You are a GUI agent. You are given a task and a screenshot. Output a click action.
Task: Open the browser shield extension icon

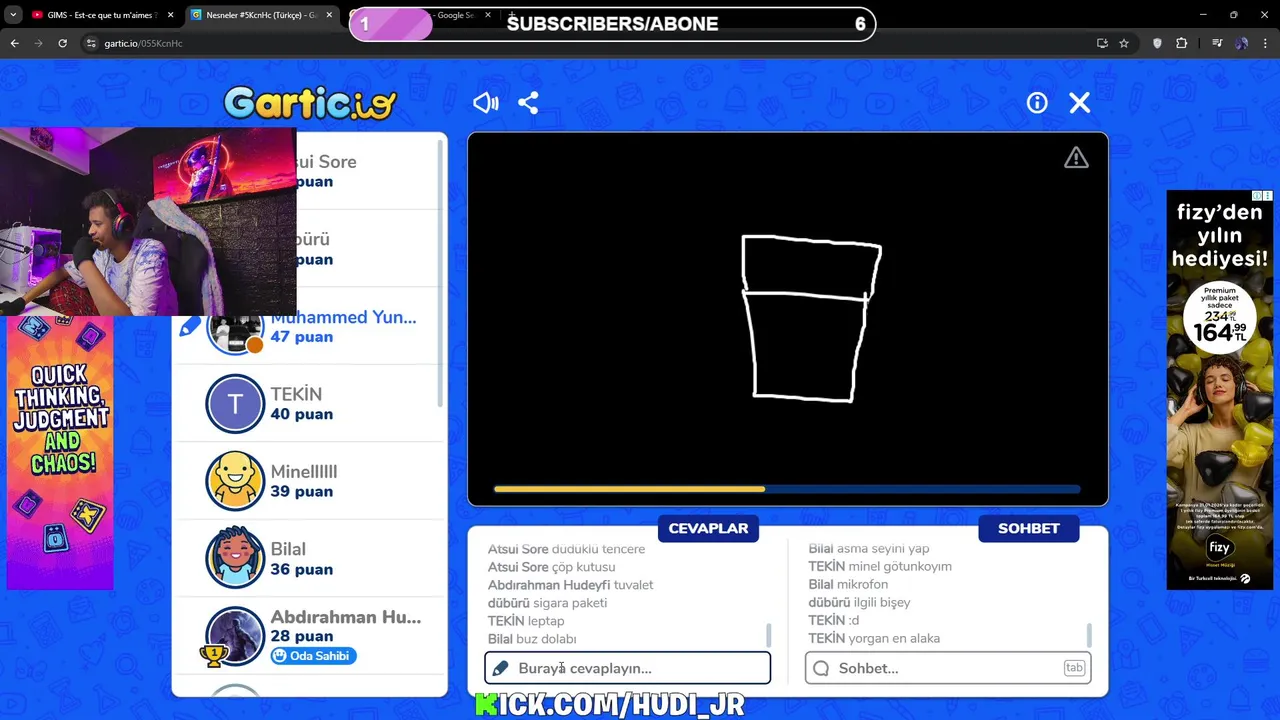coord(1157,43)
